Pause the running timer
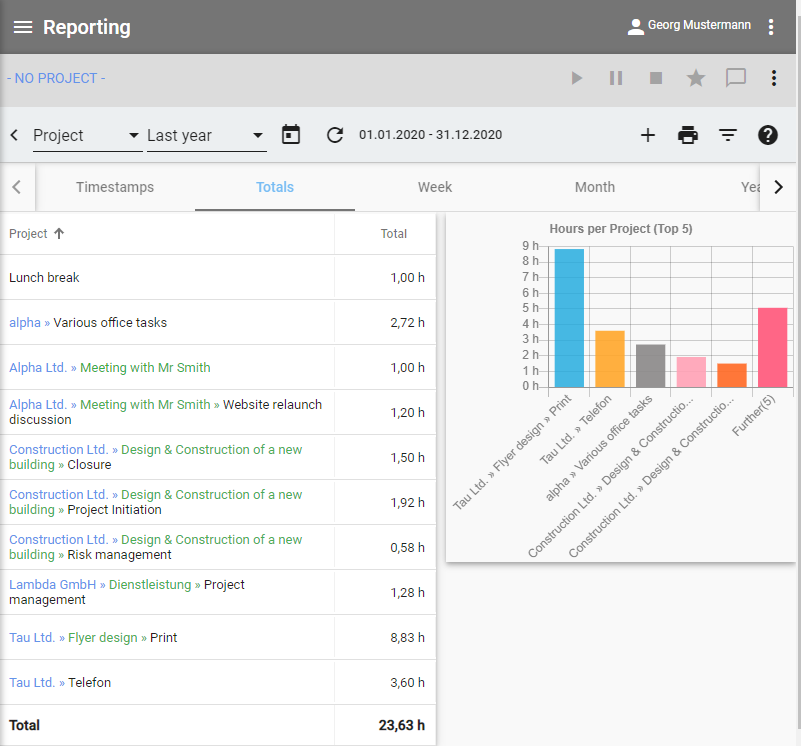This screenshot has width=801, height=746. [616, 78]
